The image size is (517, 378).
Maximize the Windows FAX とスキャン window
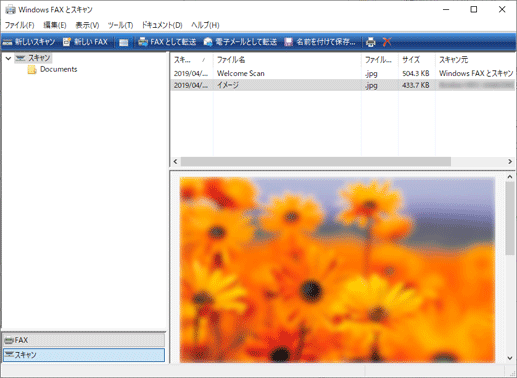click(474, 10)
